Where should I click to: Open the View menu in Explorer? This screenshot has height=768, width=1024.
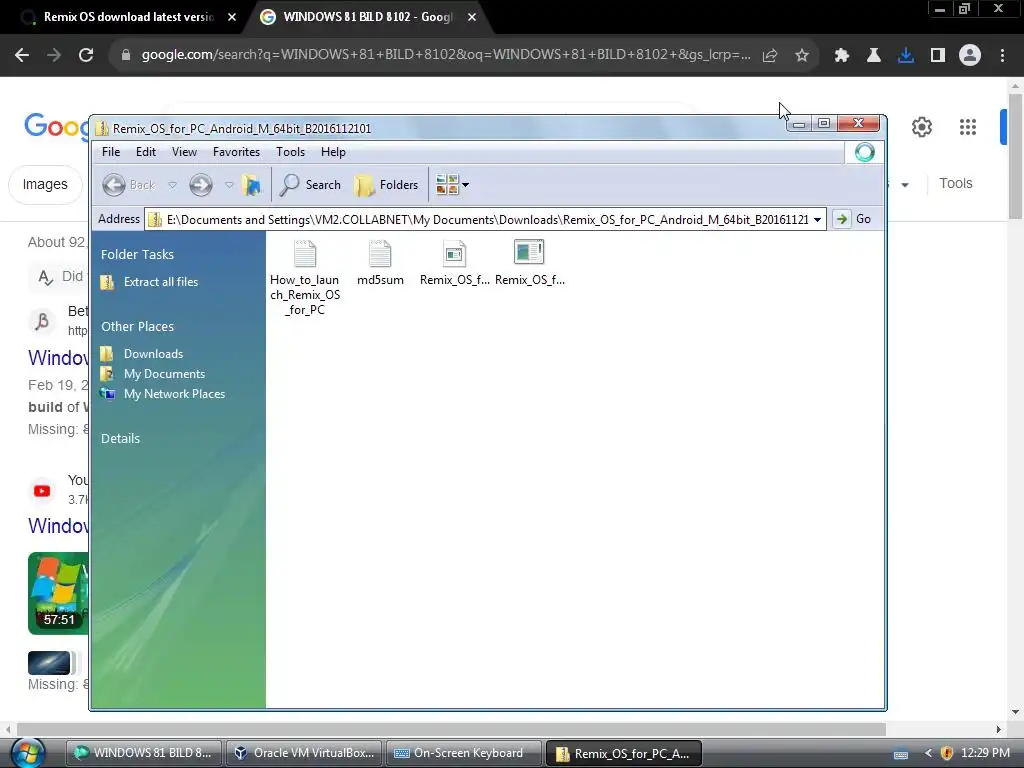click(x=184, y=152)
